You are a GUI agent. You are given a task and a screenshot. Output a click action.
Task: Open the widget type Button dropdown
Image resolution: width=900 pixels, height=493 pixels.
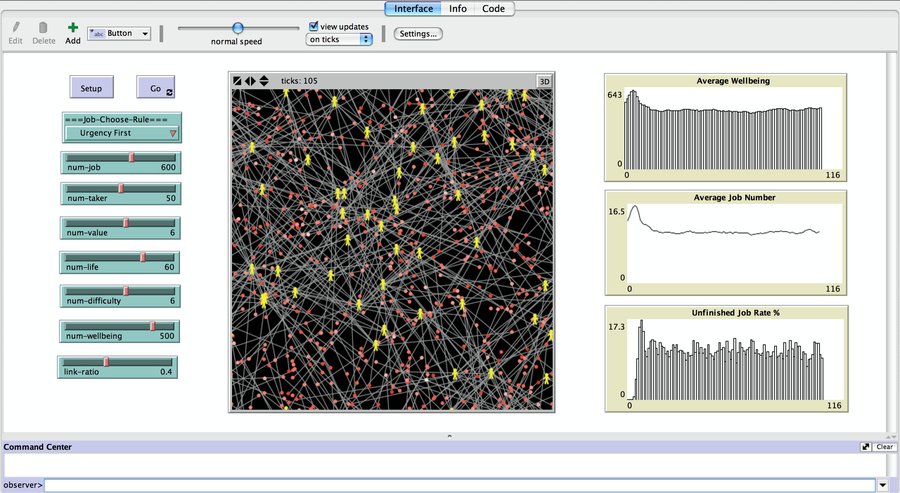(119, 33)
